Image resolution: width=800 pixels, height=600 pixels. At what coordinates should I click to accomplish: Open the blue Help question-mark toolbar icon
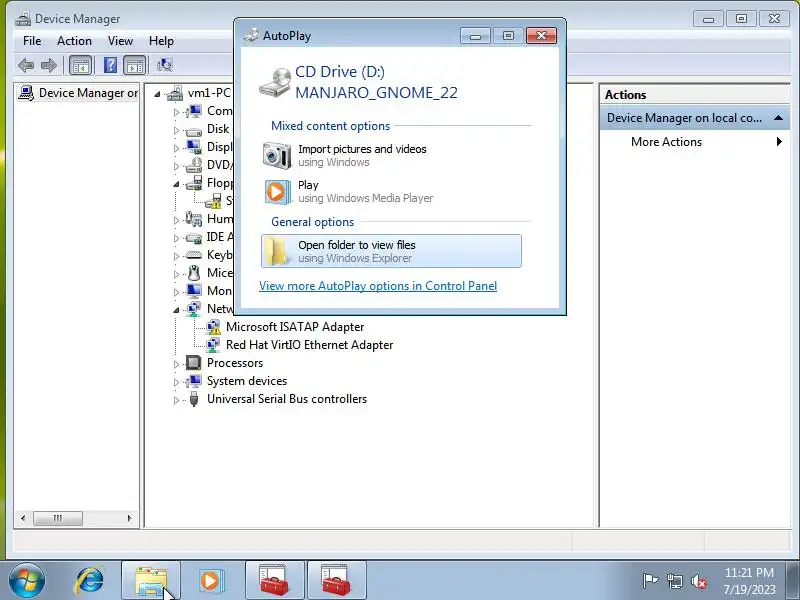coord(110,65)
